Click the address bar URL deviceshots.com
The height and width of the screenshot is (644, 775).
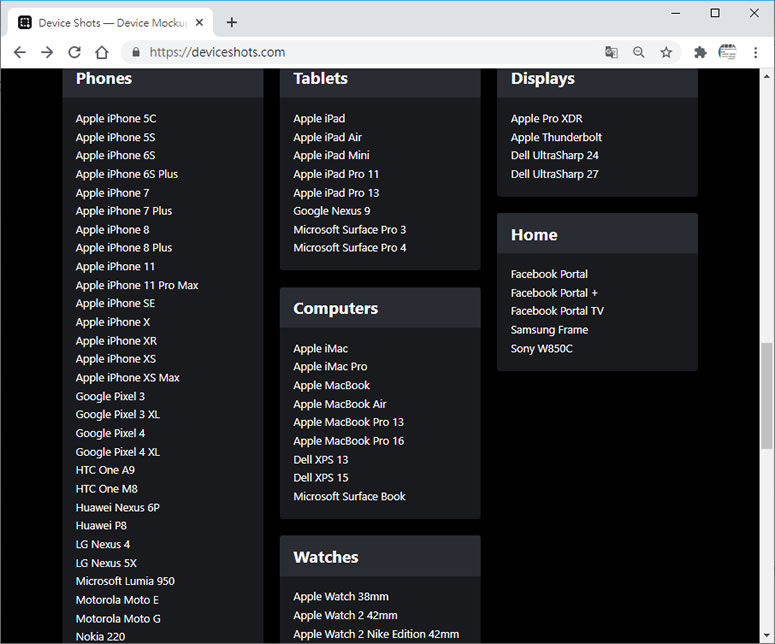(217, 52)
